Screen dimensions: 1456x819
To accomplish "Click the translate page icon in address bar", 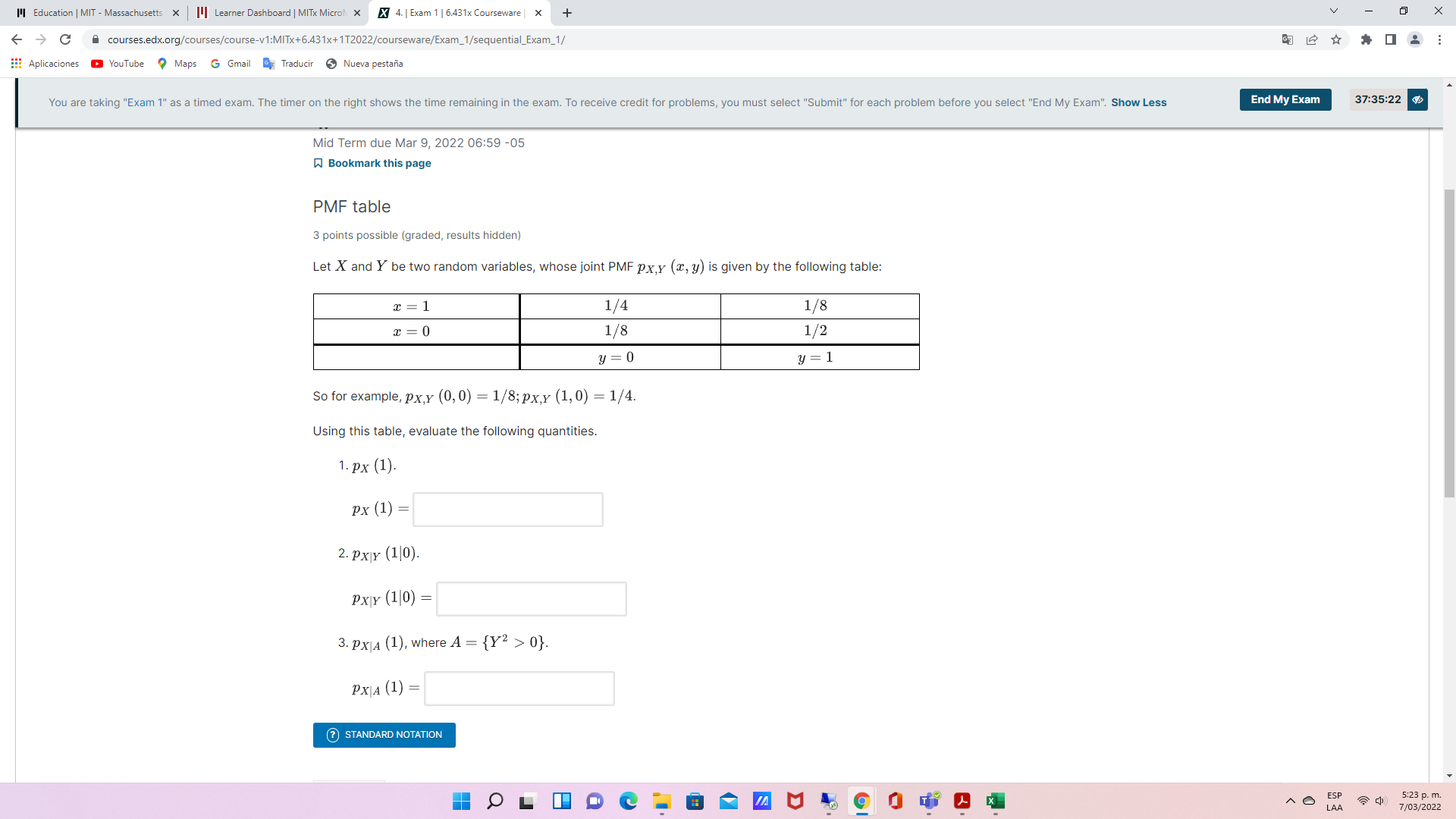I will click(1287, 39).
